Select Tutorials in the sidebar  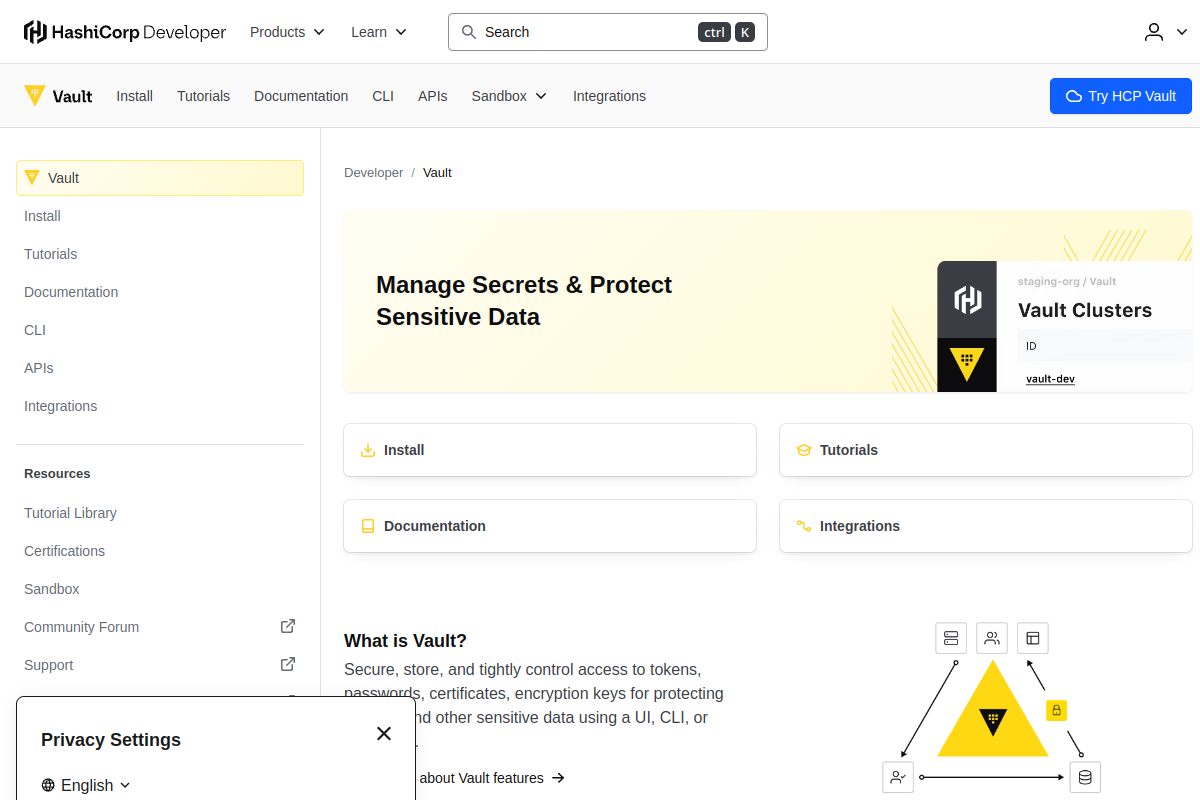(160, 254)
